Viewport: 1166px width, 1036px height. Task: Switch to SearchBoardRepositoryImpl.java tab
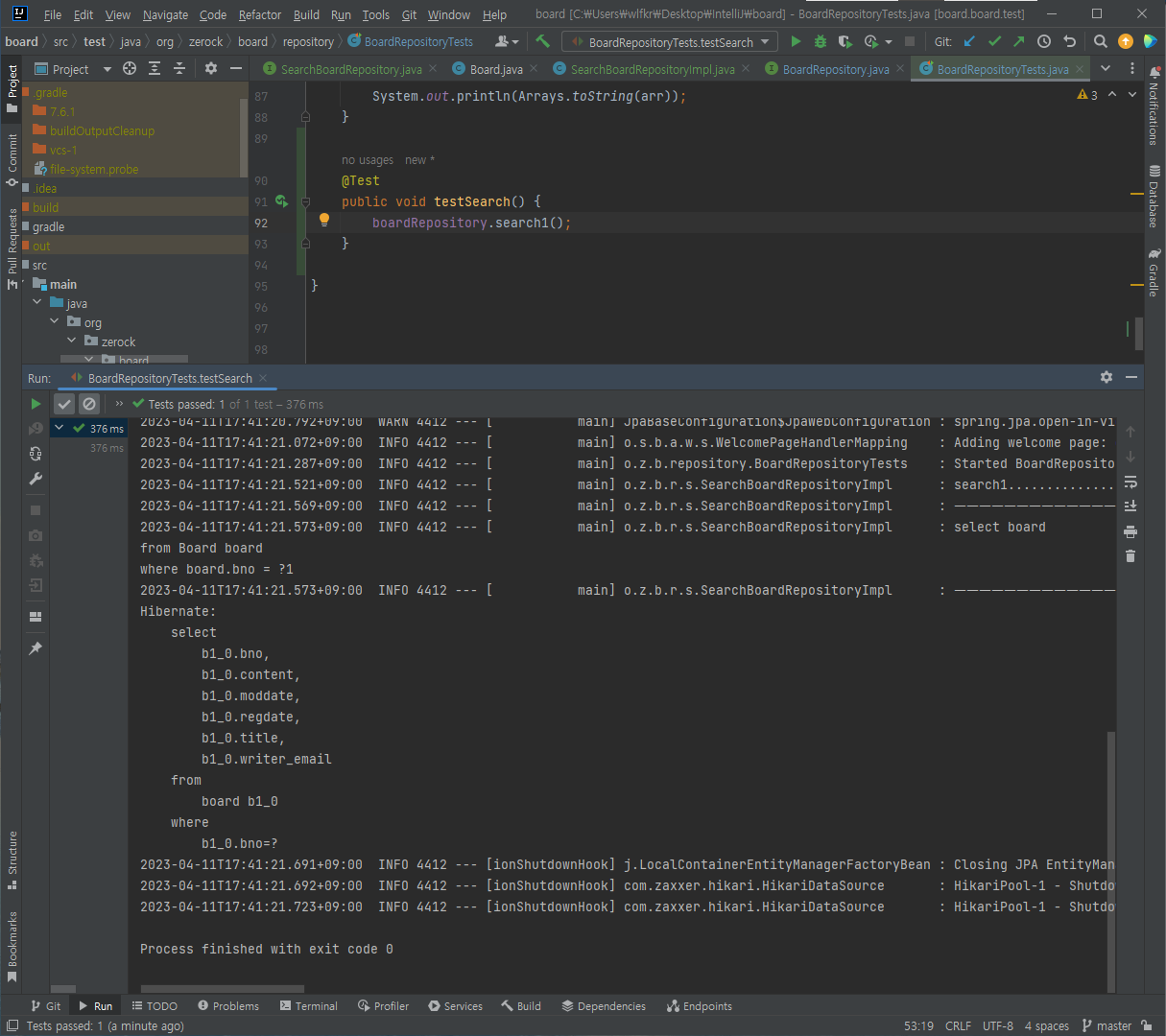click(x=653, y=69)
